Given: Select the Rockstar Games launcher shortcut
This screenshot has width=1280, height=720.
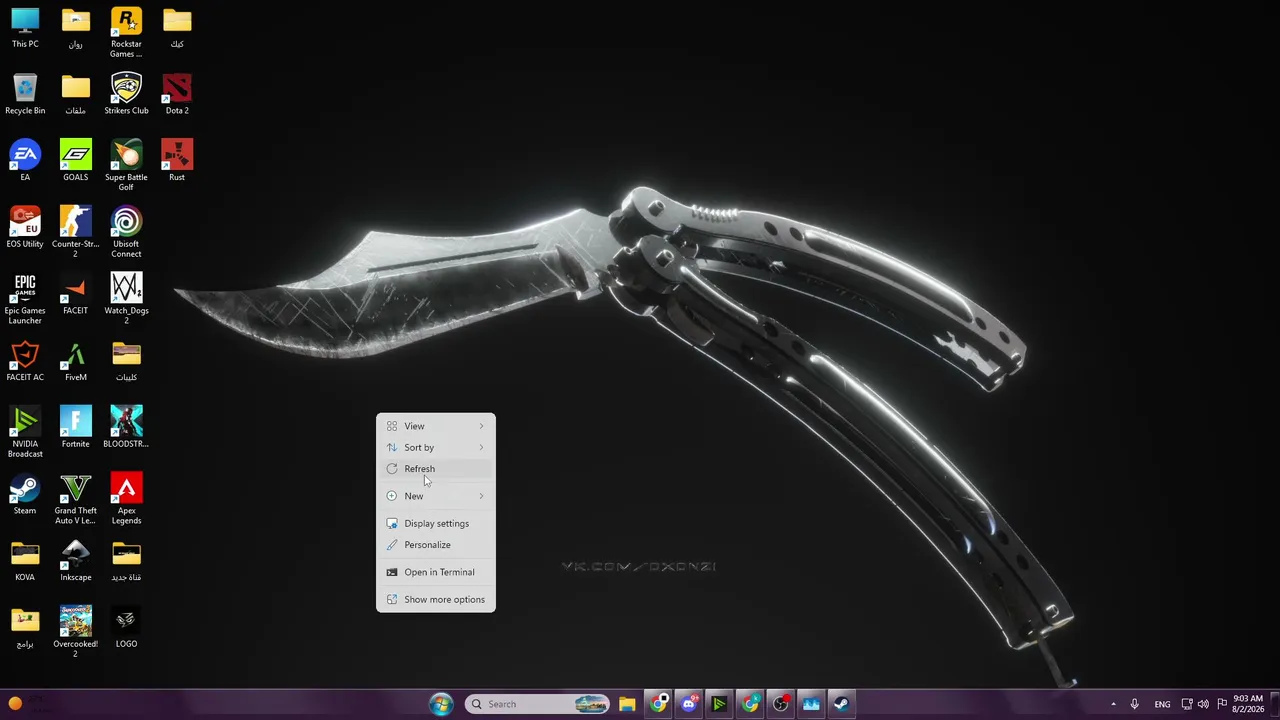Looking at the screenshot, I should [x=126, y=33].
